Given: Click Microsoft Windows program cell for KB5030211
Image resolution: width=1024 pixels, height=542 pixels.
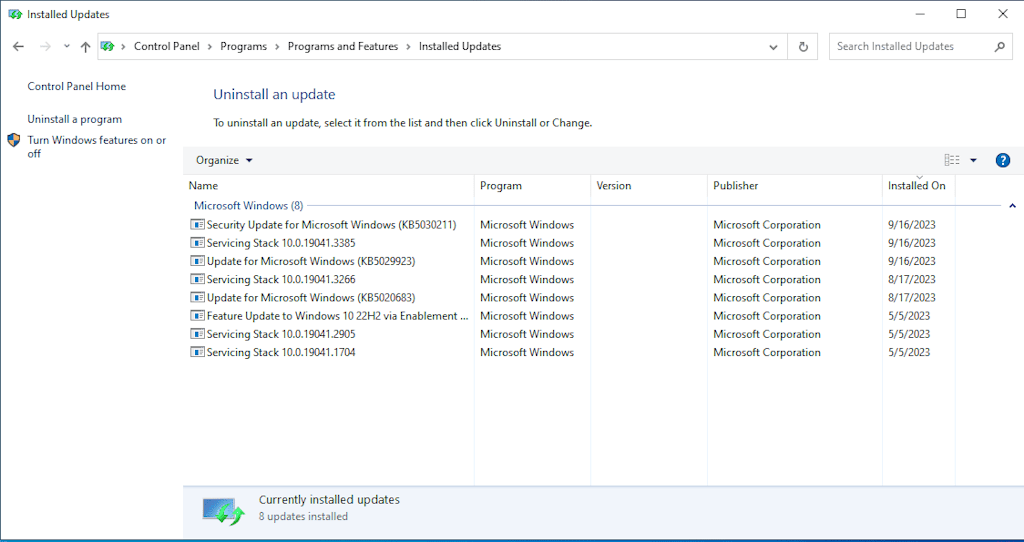Looking at the screenshot, I should [x=527, y=225].
